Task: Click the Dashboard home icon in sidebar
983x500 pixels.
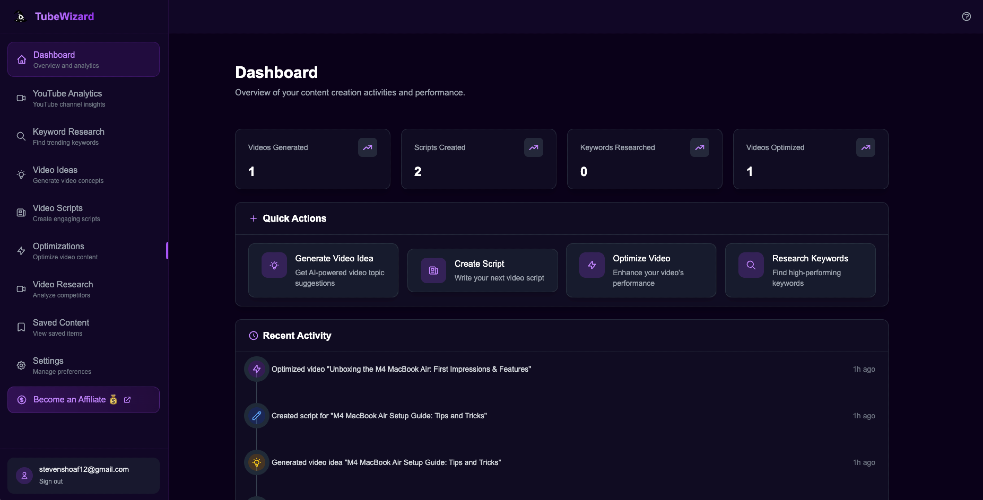Action: pos(21,60)
